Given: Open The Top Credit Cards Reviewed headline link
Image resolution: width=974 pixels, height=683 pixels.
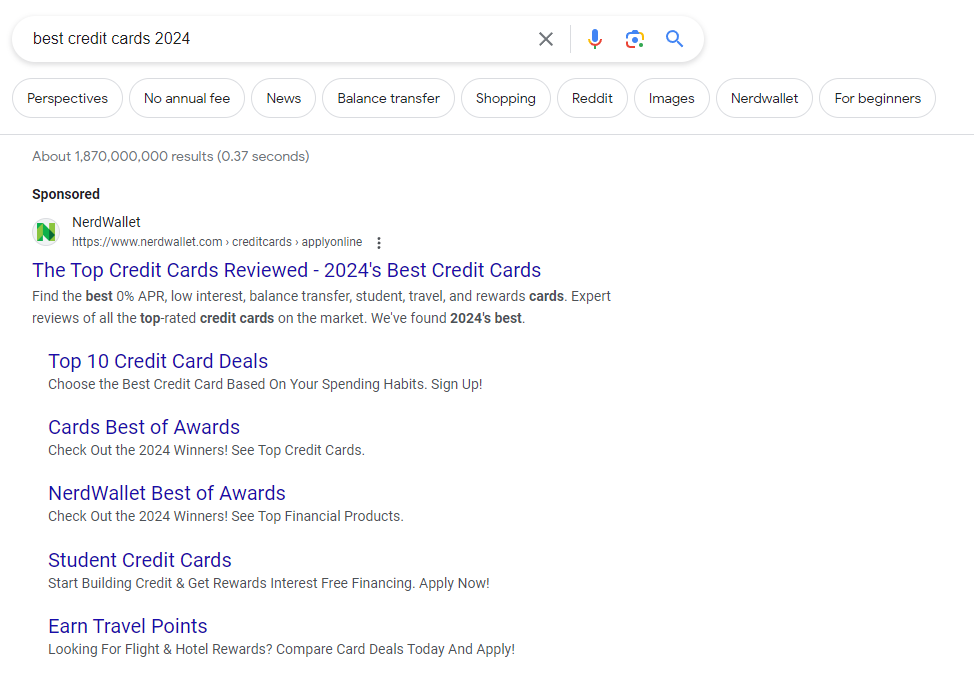Looking at the screenshot, I should pos(286,270).
